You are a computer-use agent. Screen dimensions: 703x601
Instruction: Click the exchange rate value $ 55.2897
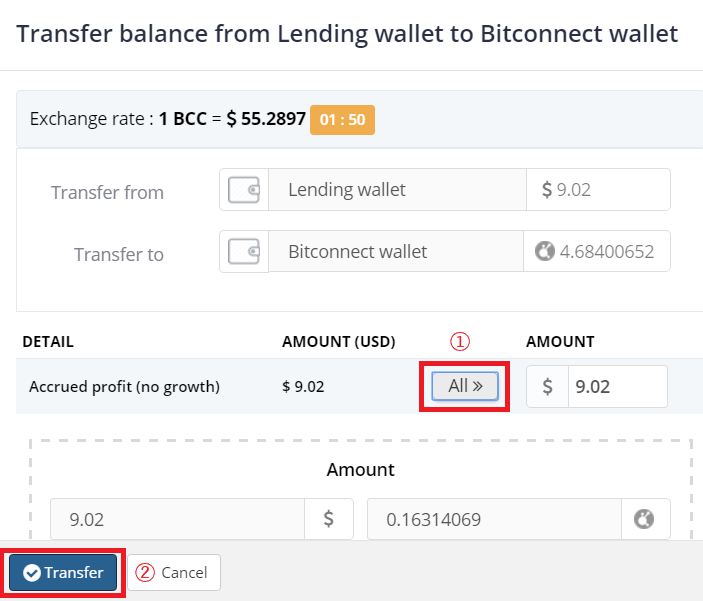pyautogui.click(x=266, y=120)
